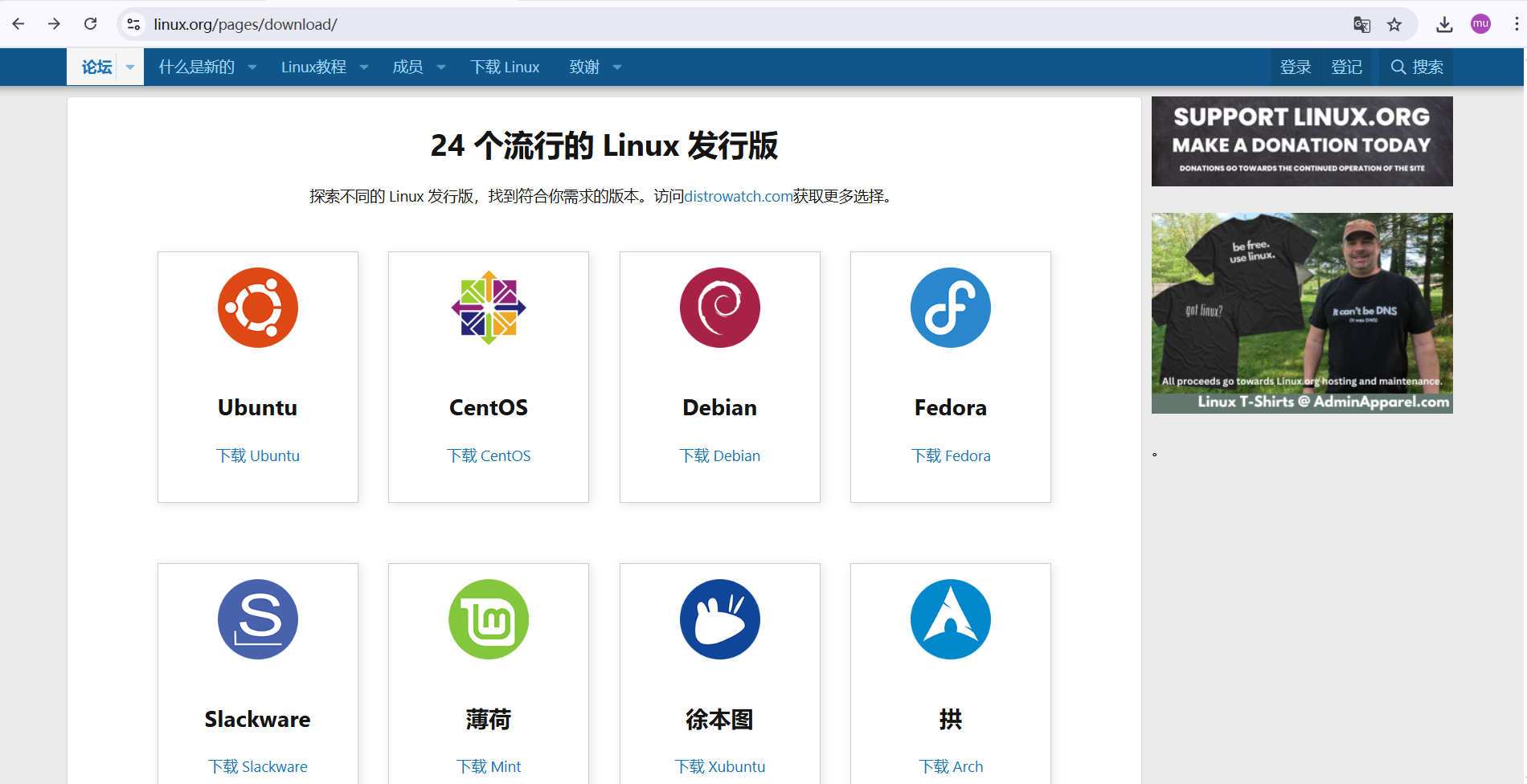
Task: Click the 登录 login button
Action: (1296, 67)
